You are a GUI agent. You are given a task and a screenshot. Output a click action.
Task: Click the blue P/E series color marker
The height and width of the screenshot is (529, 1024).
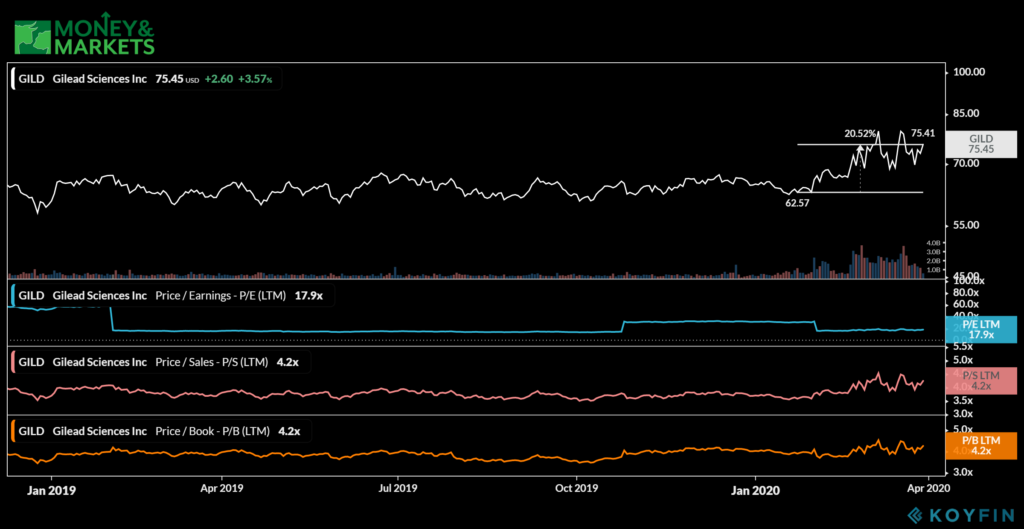[12, 296]
